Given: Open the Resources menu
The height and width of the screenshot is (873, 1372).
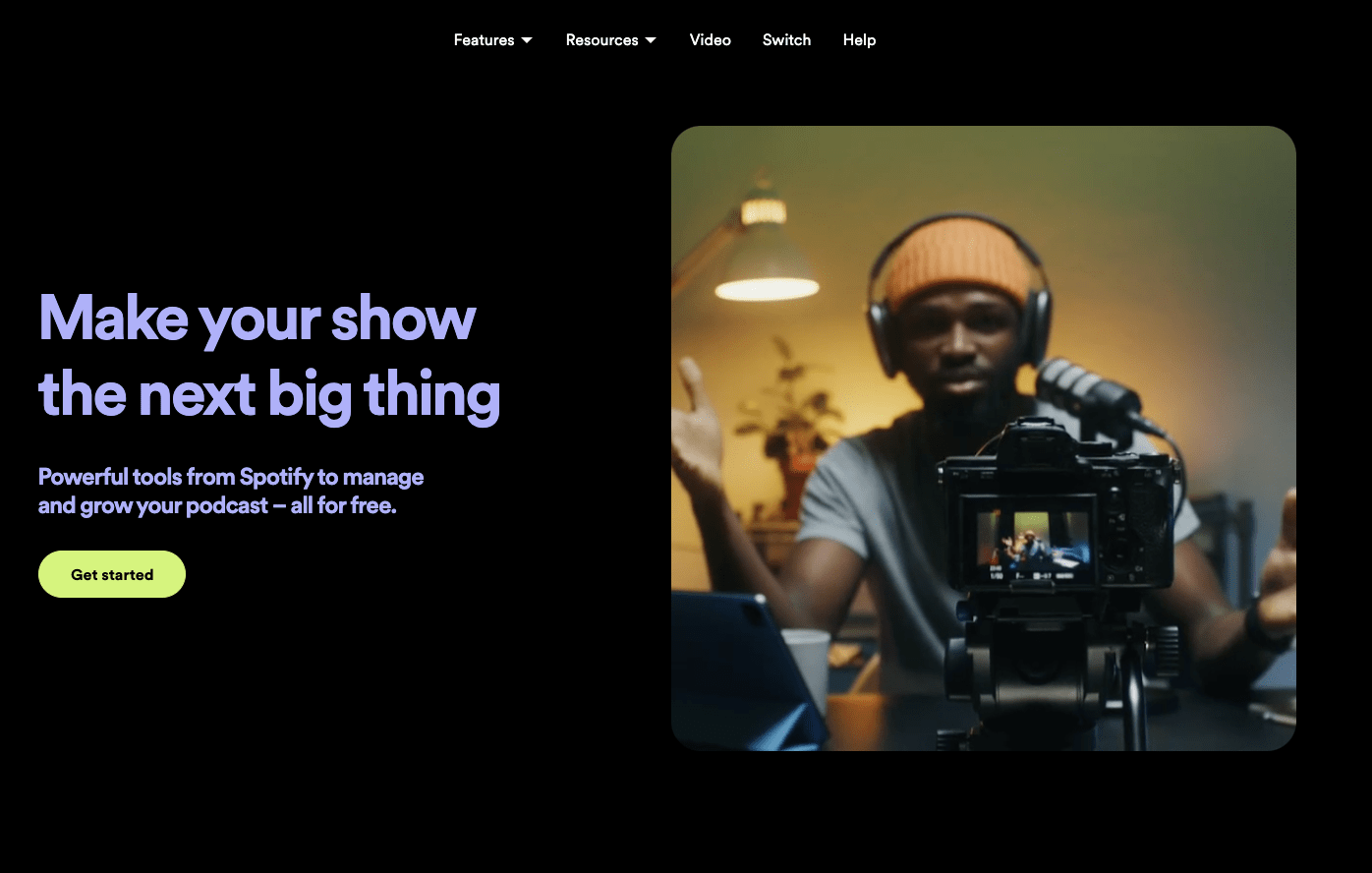Looking at the screenshot, I should [602, 40].
